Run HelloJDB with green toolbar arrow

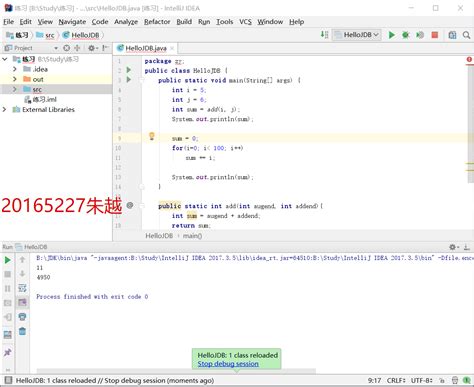(x=392, y=35)
